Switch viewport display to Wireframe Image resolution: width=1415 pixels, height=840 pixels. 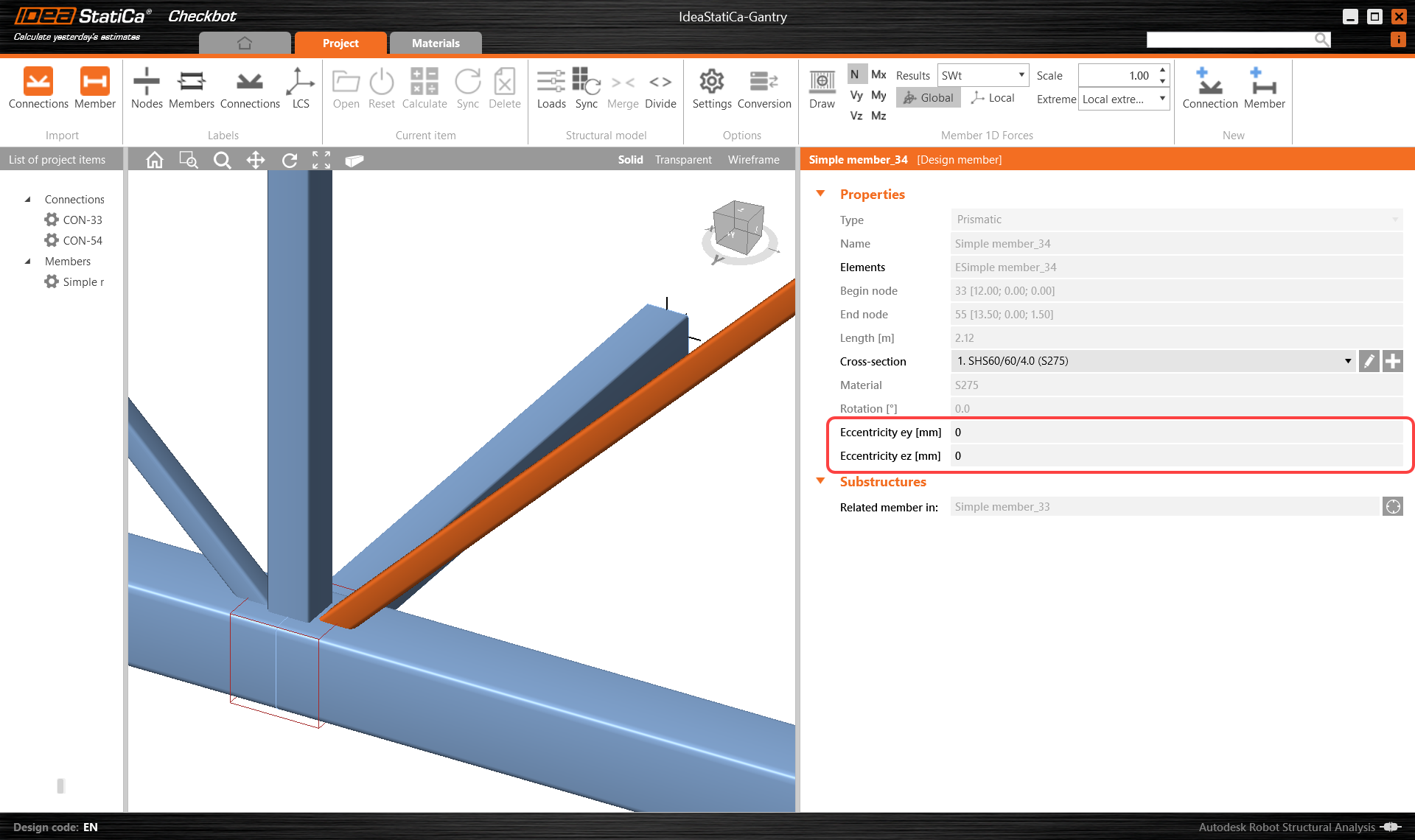(x=753, y=159)
